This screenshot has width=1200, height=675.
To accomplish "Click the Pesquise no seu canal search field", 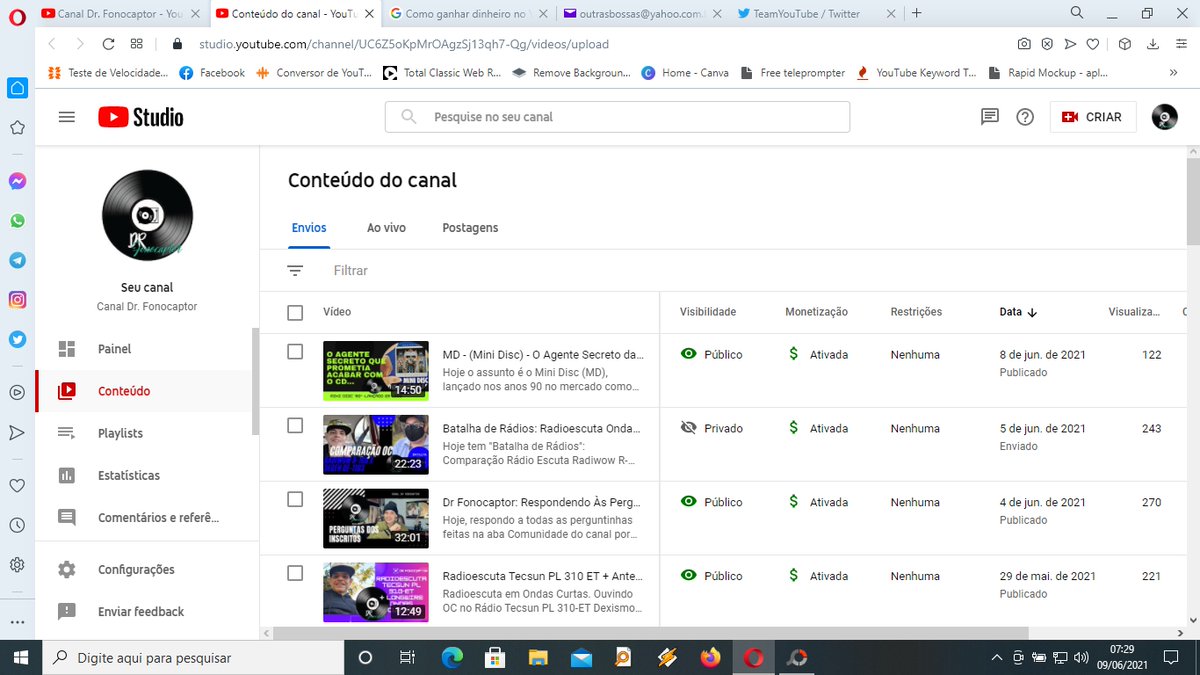I will [617, 117].
